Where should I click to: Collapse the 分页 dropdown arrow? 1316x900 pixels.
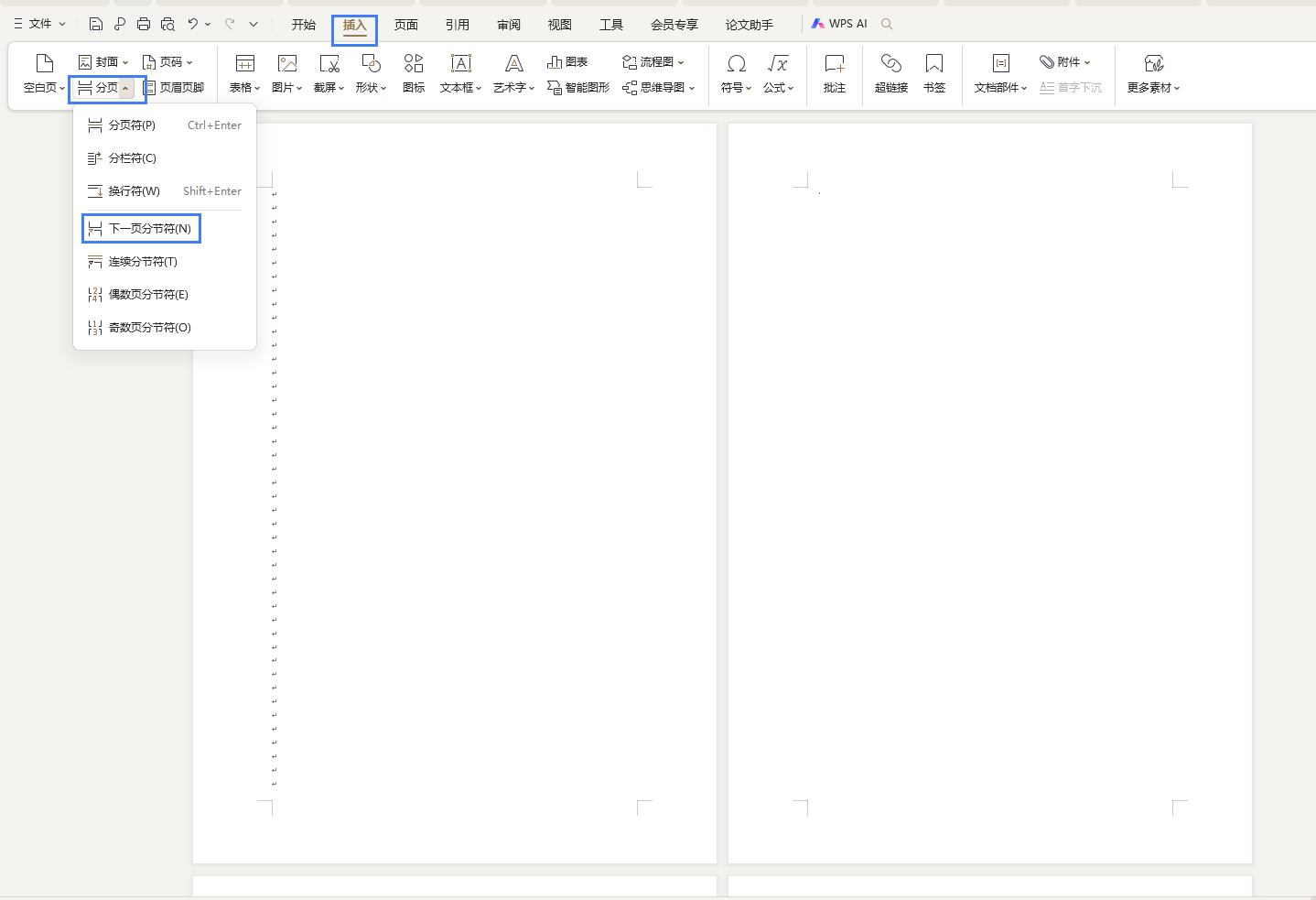click(x=125, y=88)
